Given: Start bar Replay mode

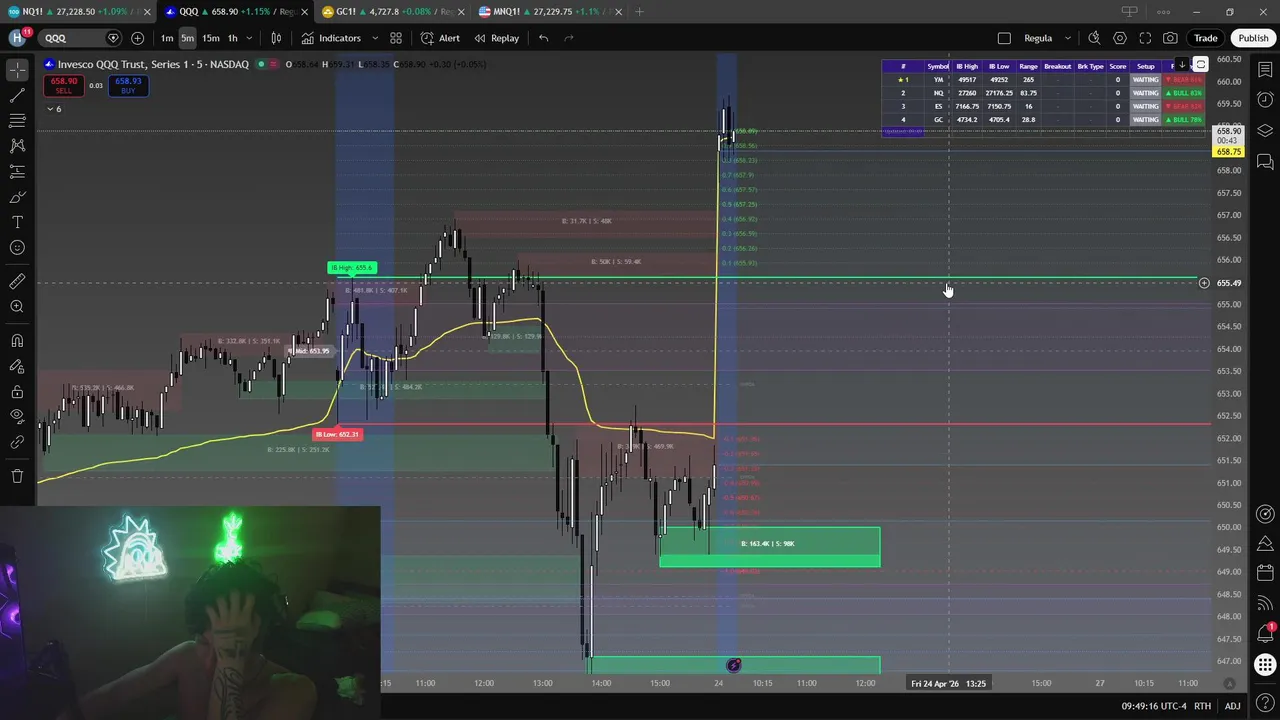Looking at the screenshot, I should 497,38.
